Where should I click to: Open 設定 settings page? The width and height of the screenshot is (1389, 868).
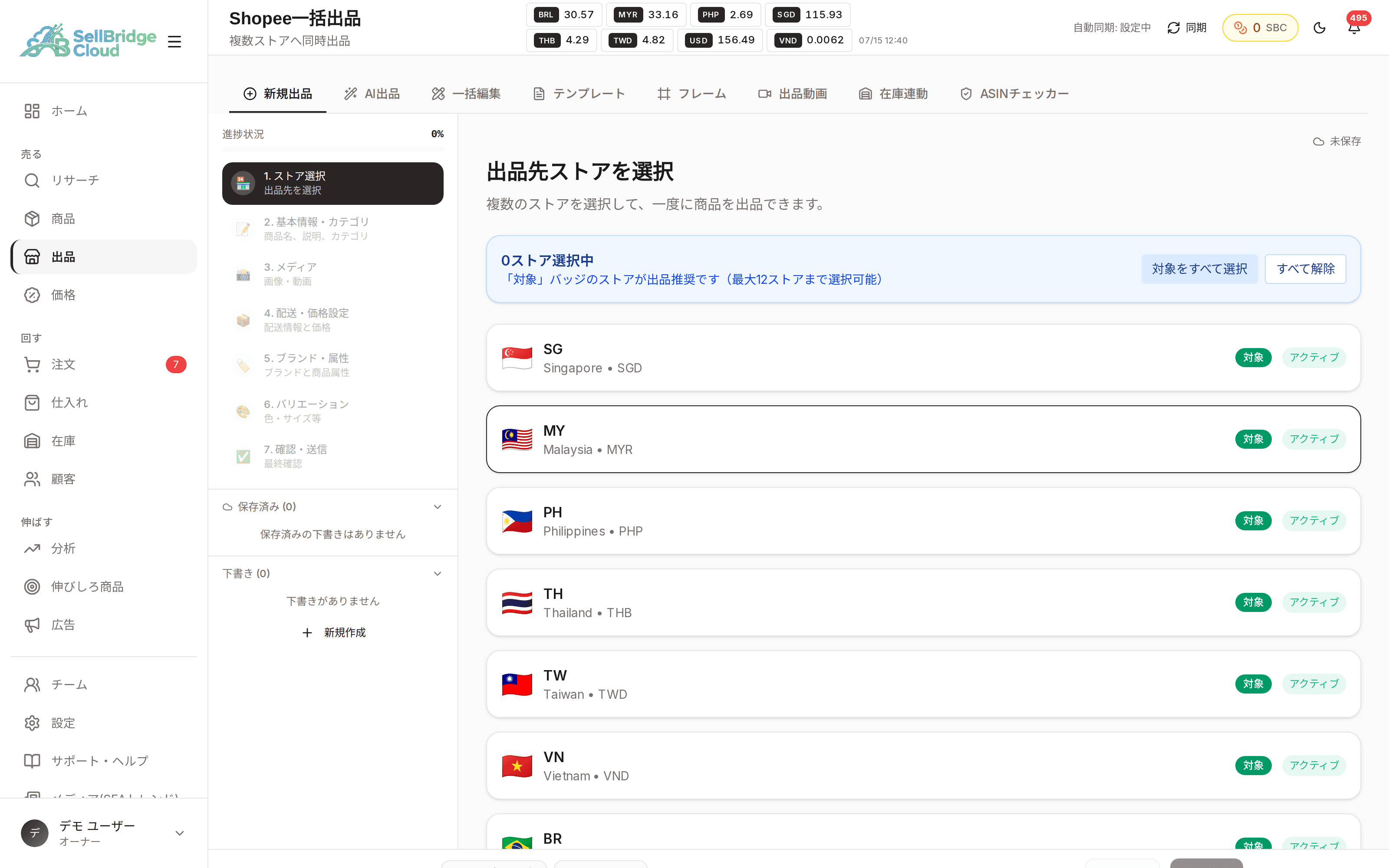point(104,723)
